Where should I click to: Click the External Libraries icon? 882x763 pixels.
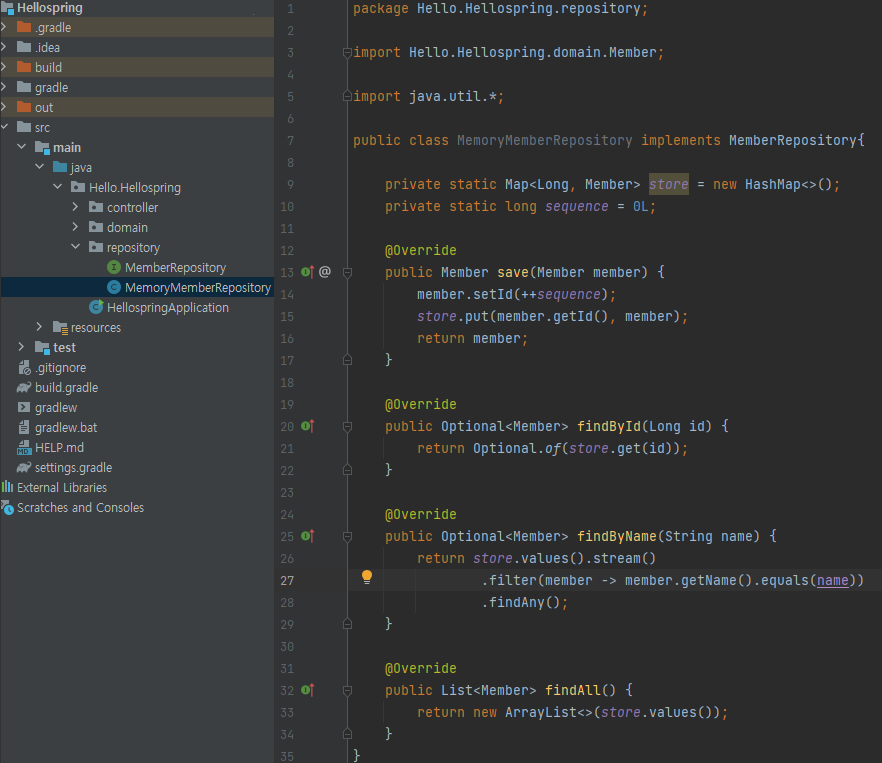[7, 487]
